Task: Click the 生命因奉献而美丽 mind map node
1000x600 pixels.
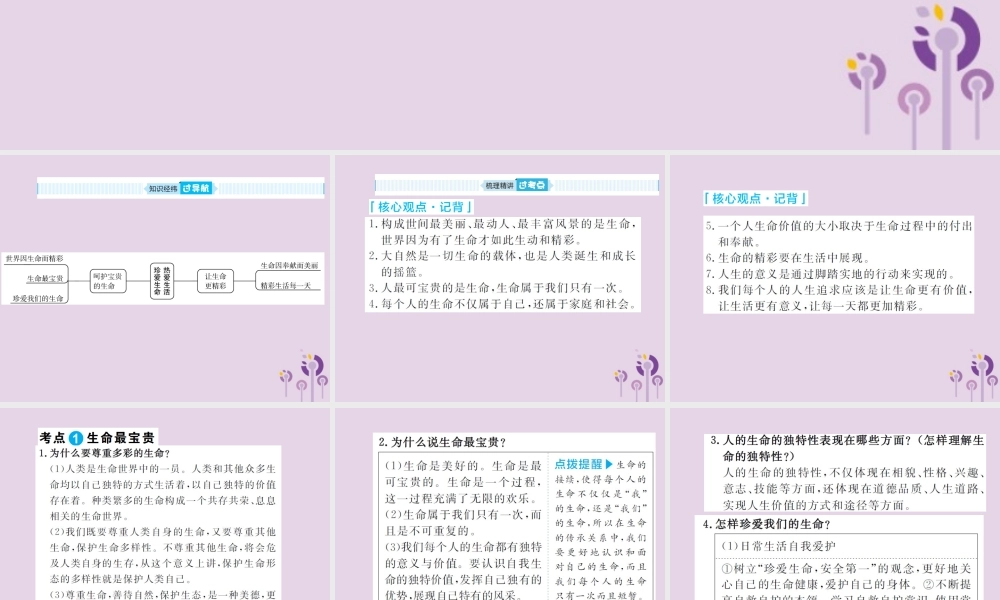Action: [x=289, y=265]
